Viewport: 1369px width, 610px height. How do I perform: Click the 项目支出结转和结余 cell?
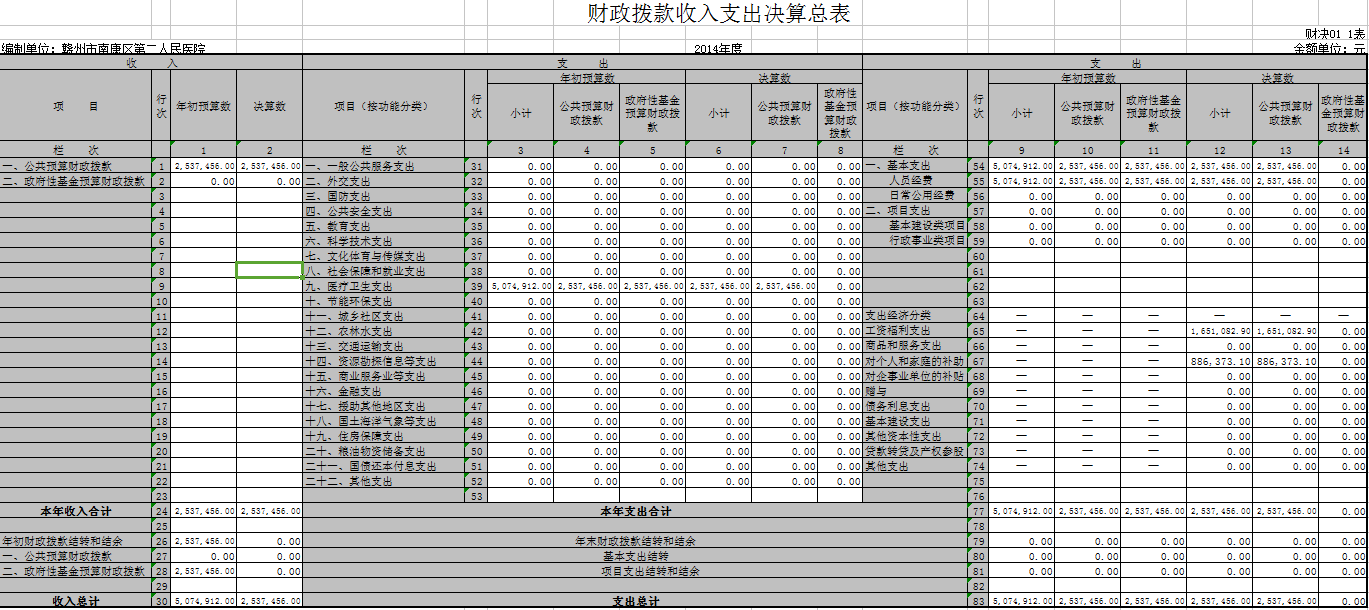tap(635, 572)
